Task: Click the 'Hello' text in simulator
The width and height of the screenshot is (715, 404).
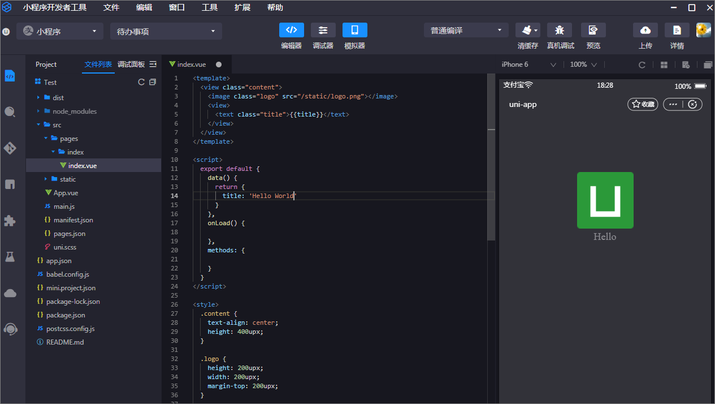Action: point(605,237)
